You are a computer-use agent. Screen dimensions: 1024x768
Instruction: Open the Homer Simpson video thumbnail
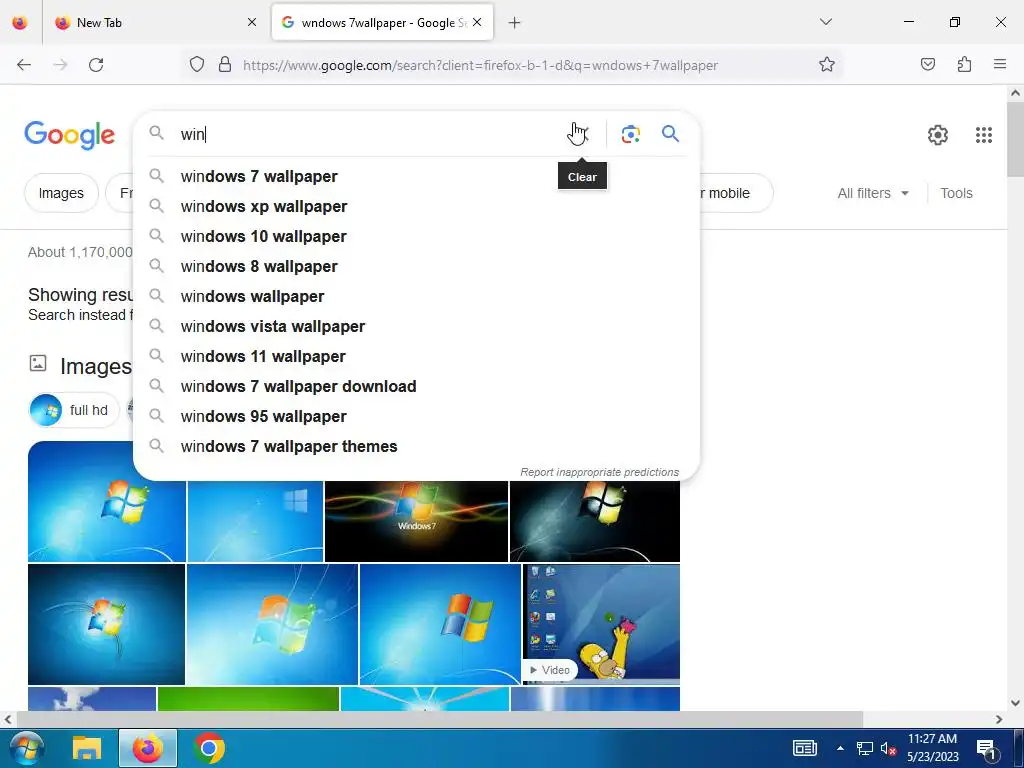[x=601, y=624]
